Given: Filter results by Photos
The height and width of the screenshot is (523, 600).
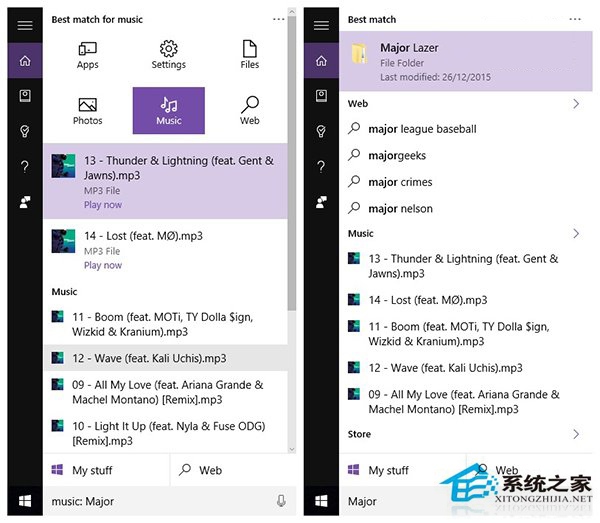Looking at the screenshot, I should (88, 111).
